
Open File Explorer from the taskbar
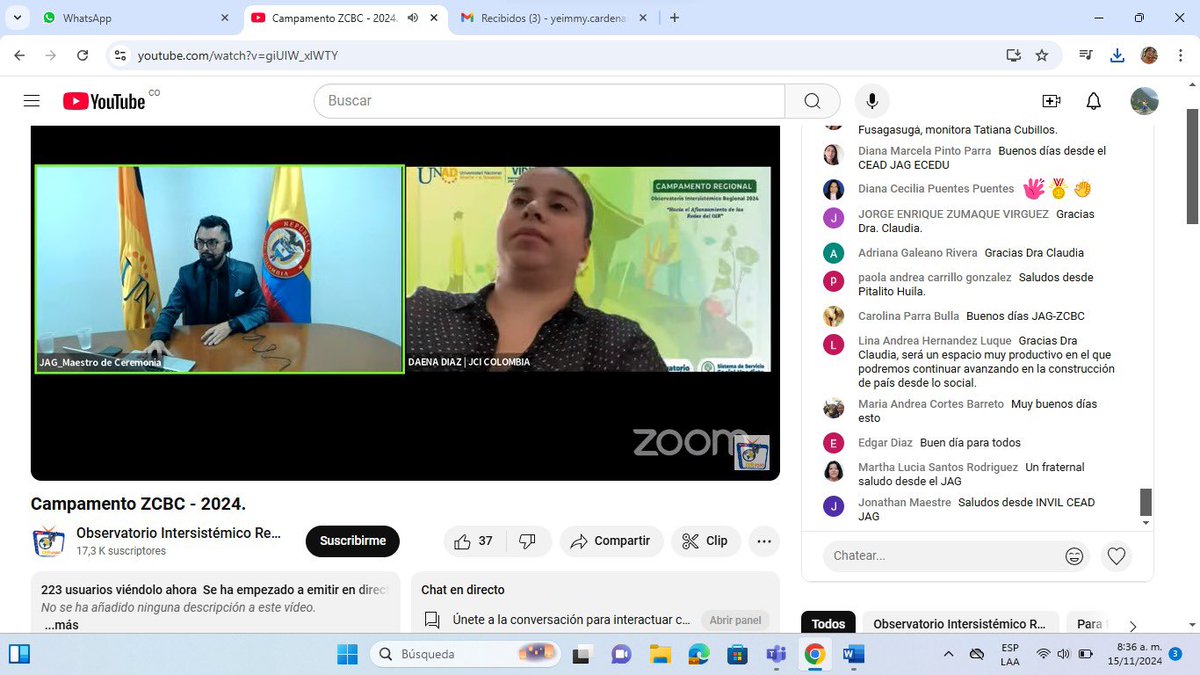click(660, 654)
